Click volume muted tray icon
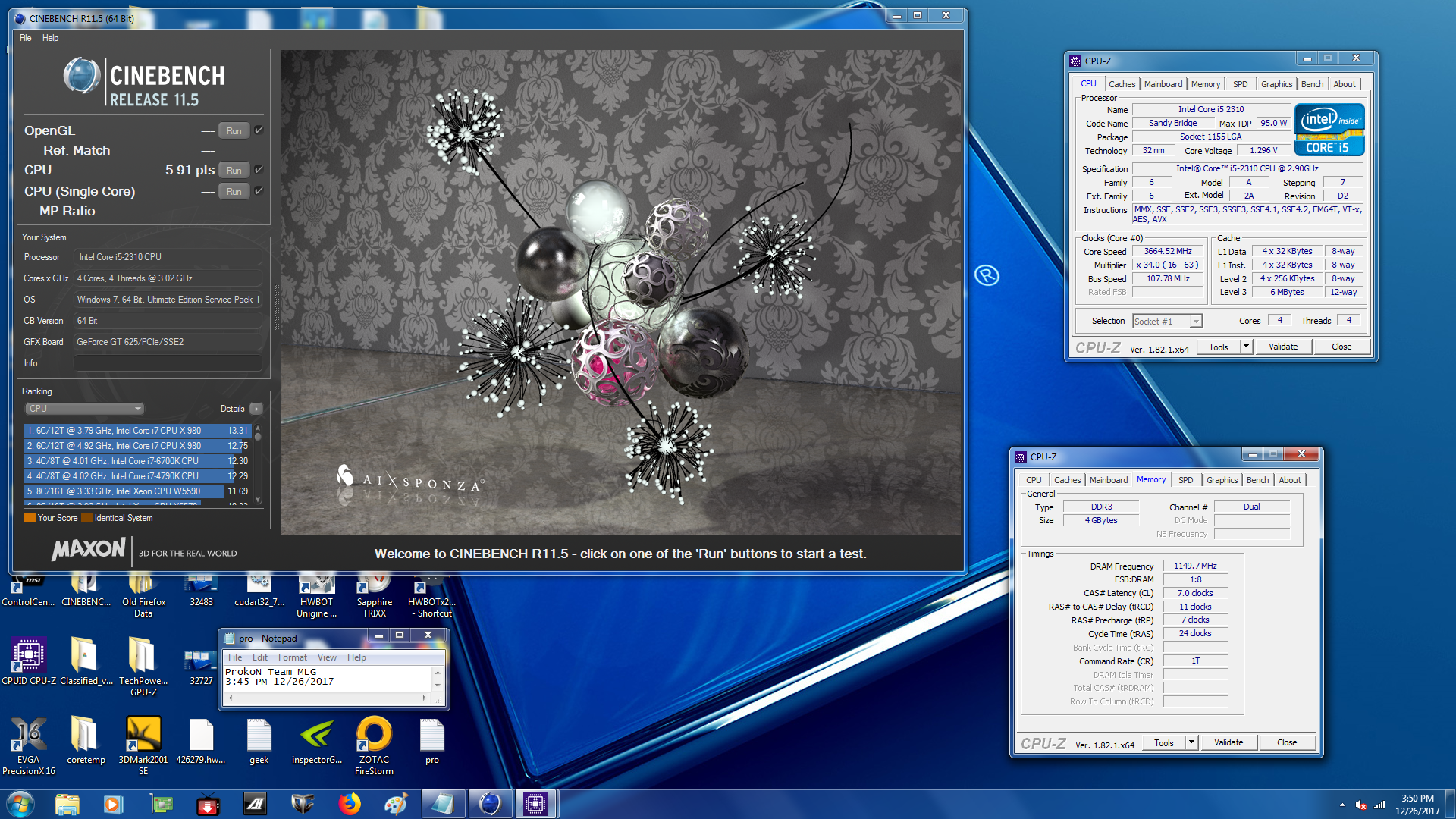1456x819 pixels. coord(1361,805)
